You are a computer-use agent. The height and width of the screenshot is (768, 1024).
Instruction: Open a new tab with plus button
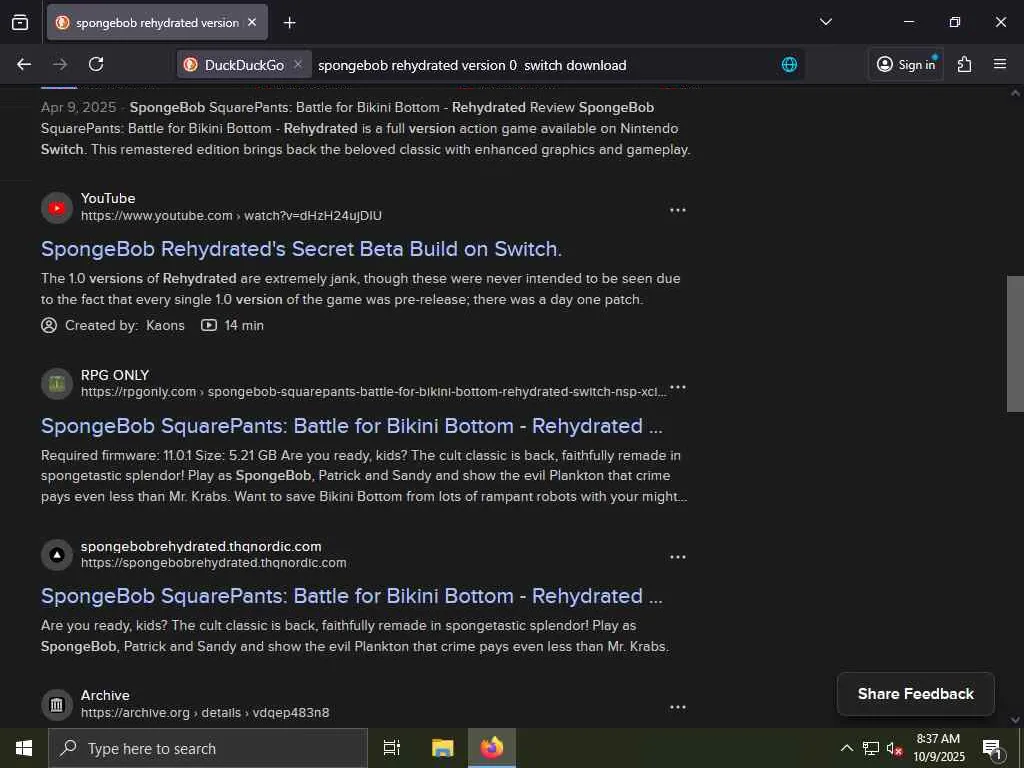click(289, 23)
